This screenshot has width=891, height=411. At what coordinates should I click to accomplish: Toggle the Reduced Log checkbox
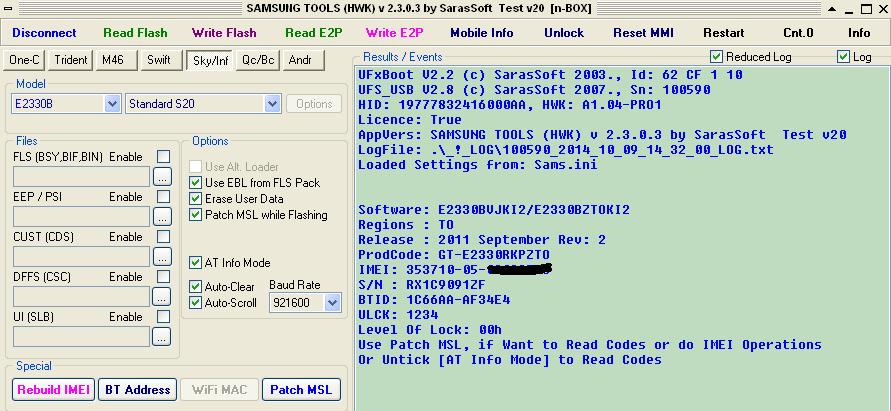717,57
